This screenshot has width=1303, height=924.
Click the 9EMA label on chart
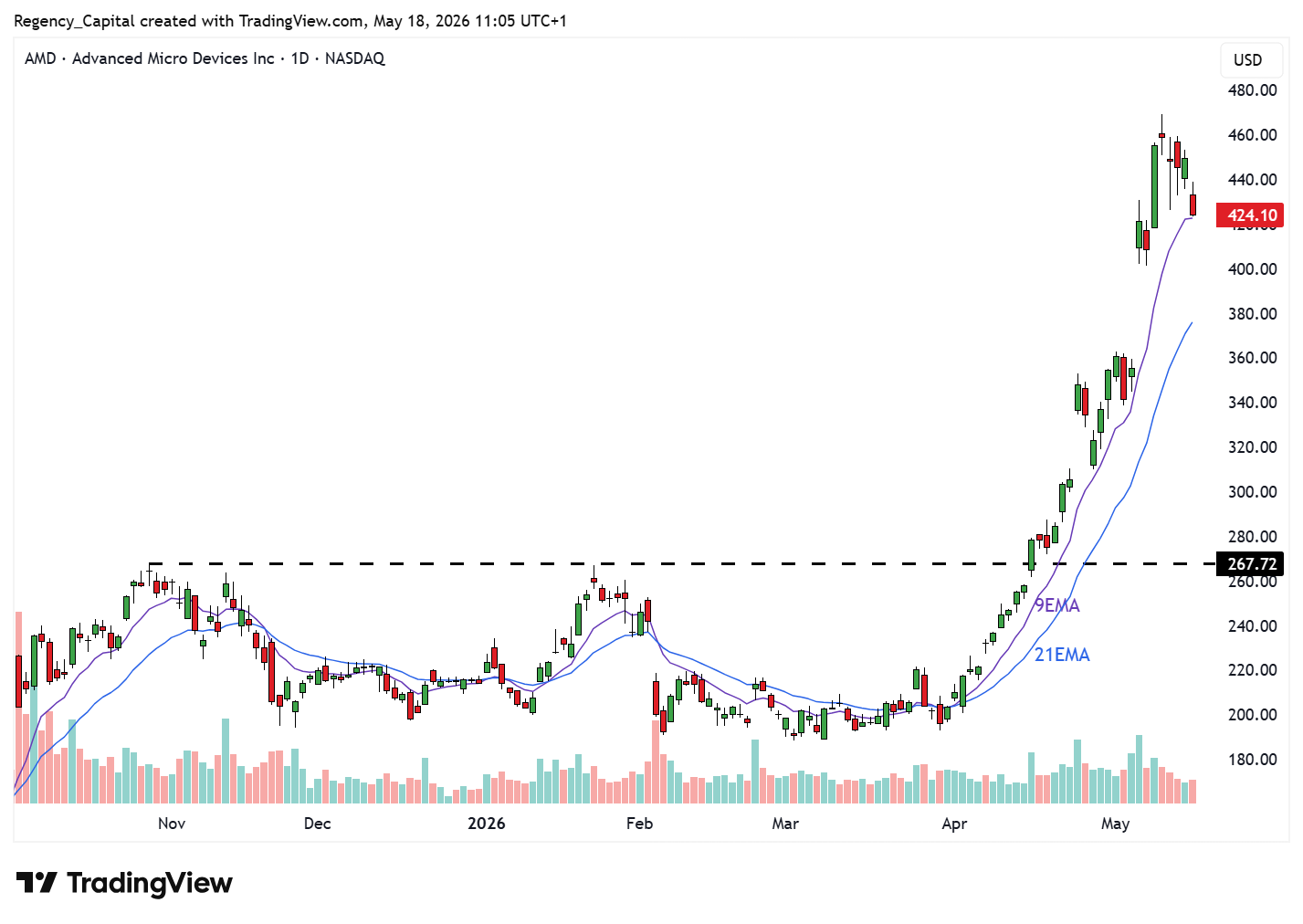pos(1056,605)
